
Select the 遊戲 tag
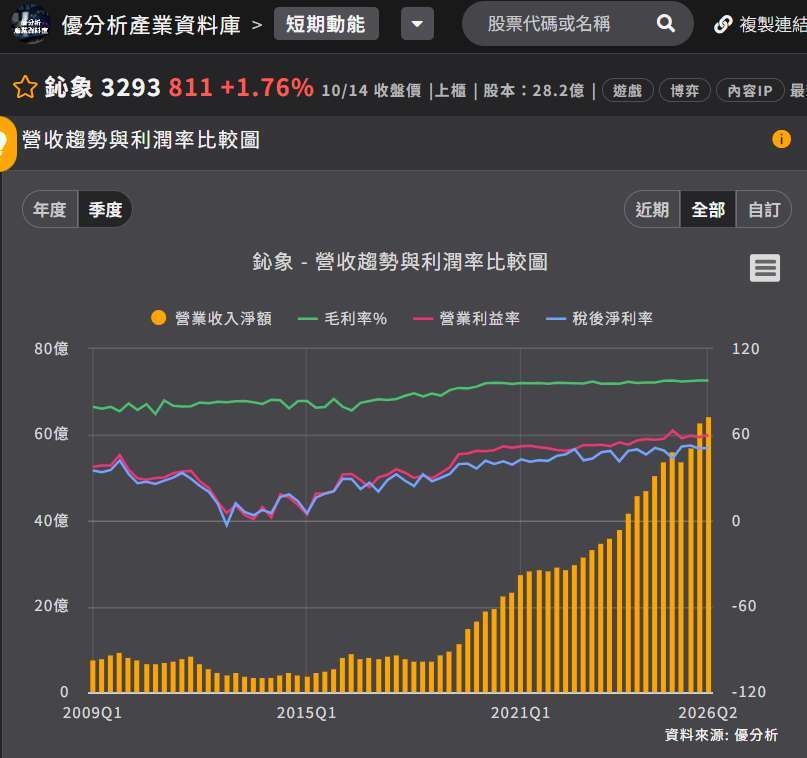tap(627, 91)
